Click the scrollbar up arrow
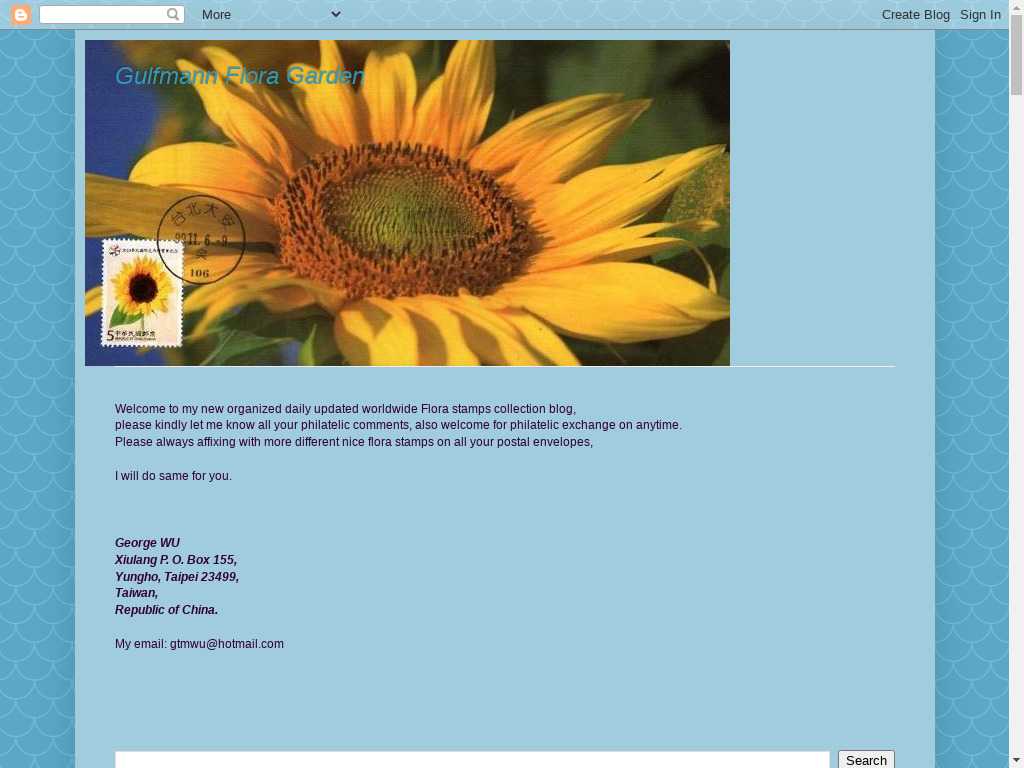Screen dimensions: 1024x768 (x=1016, y=8)
